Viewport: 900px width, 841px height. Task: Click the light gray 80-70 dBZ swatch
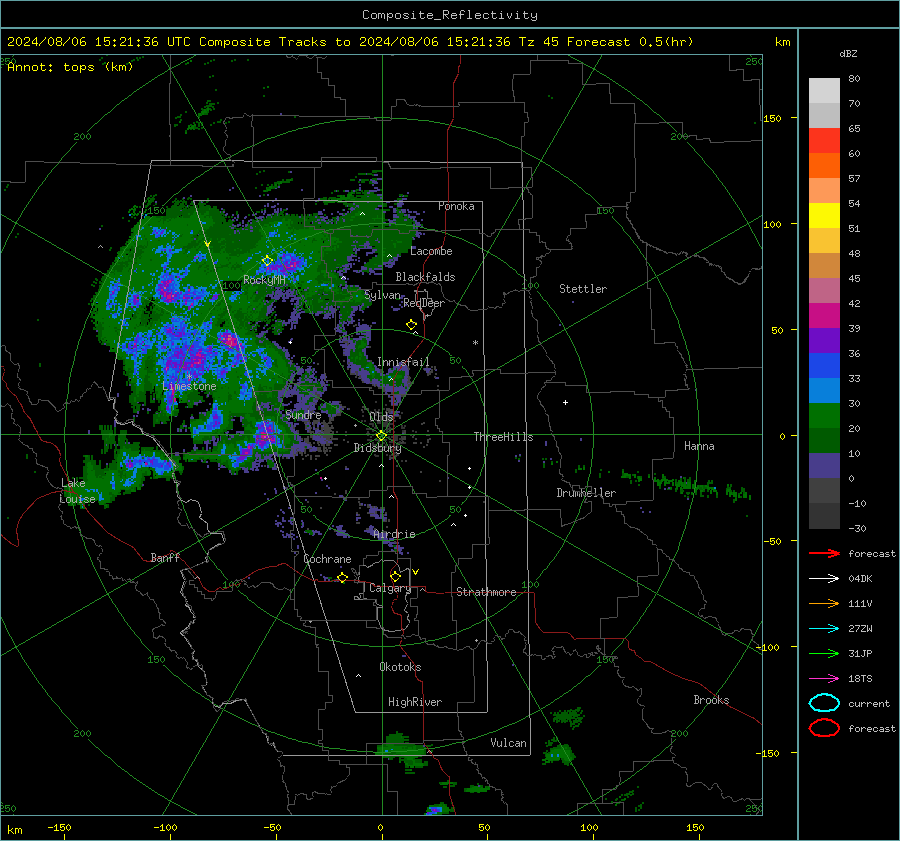[x=824, y=91]
